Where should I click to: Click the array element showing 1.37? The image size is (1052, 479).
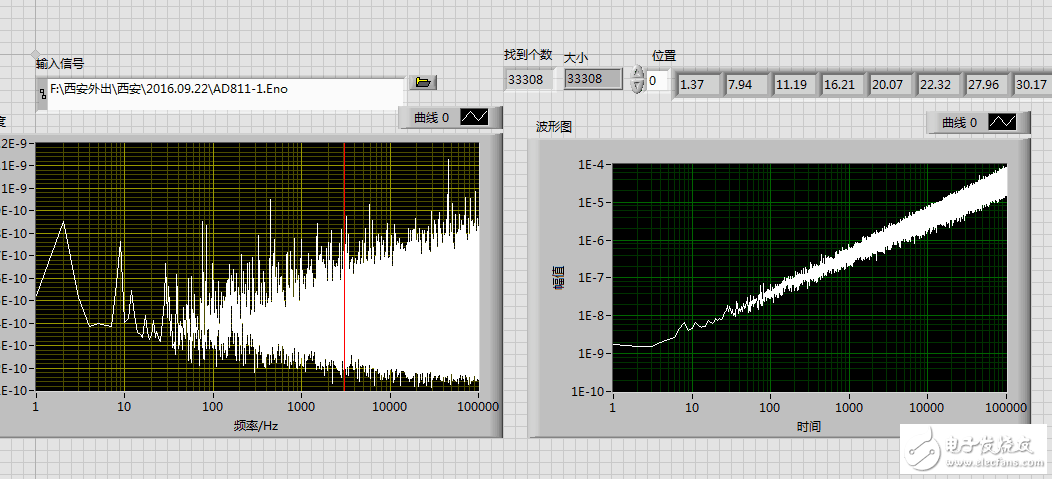698,84
